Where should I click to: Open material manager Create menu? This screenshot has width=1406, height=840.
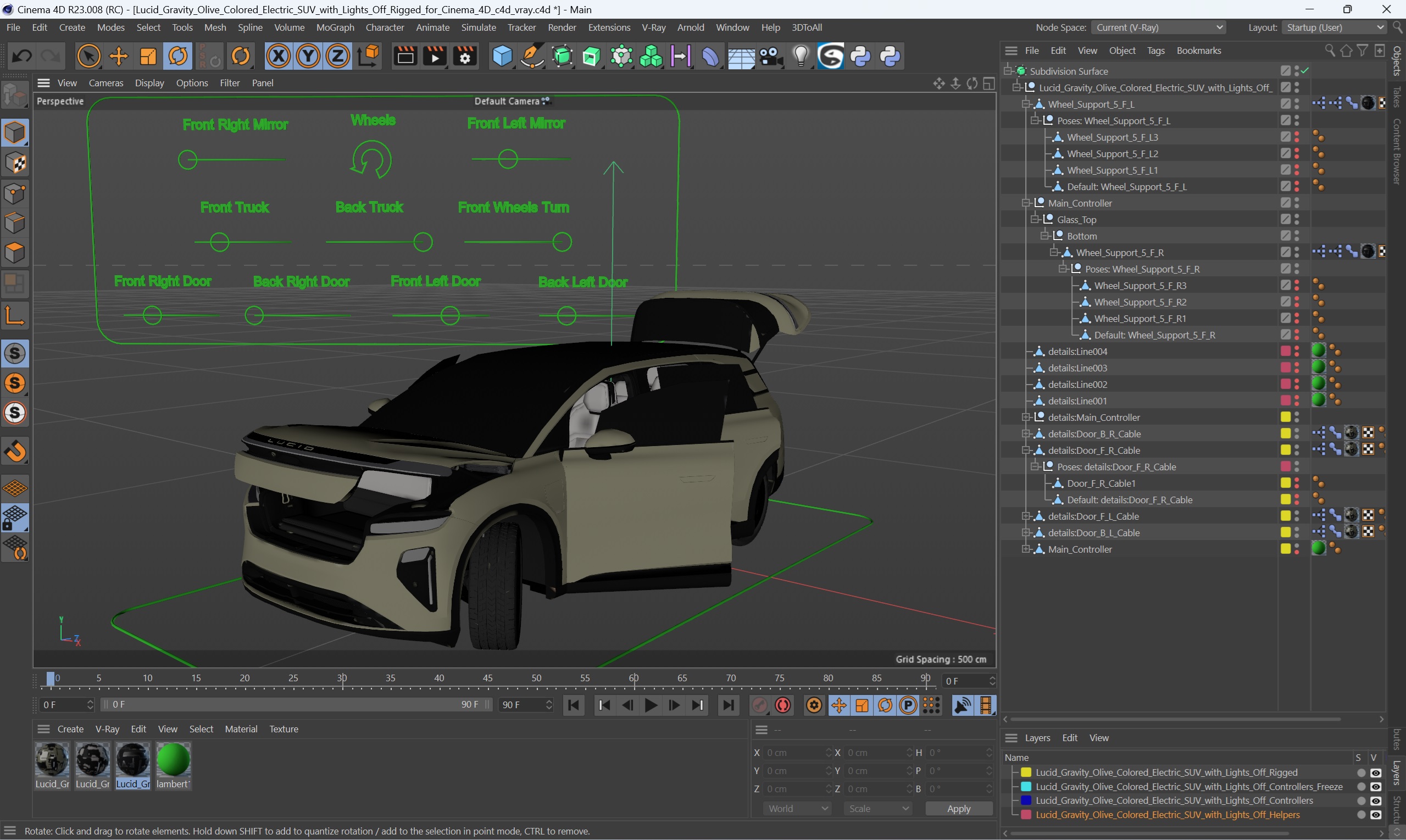(70, 729)
